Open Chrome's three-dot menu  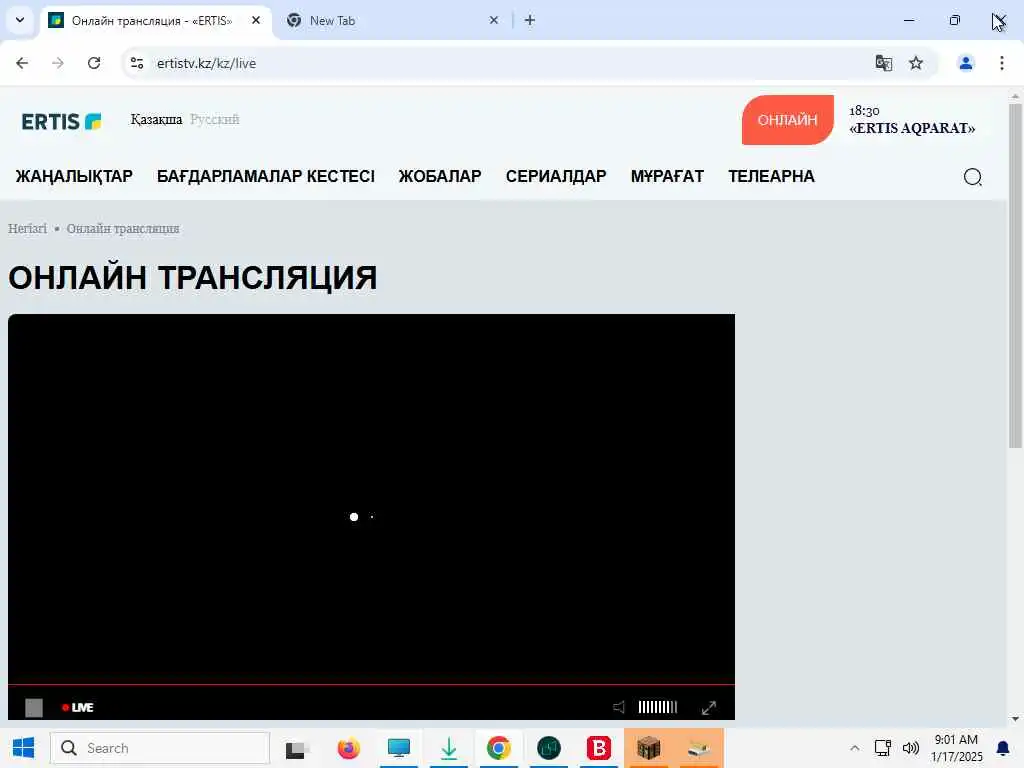pyautogui.click(x=1002, y=63)
